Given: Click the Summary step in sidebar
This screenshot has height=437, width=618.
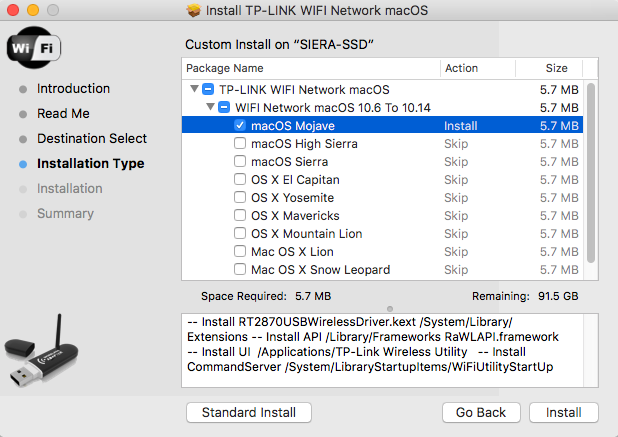Looking at the screenshot, I should [x=65, y=214].
